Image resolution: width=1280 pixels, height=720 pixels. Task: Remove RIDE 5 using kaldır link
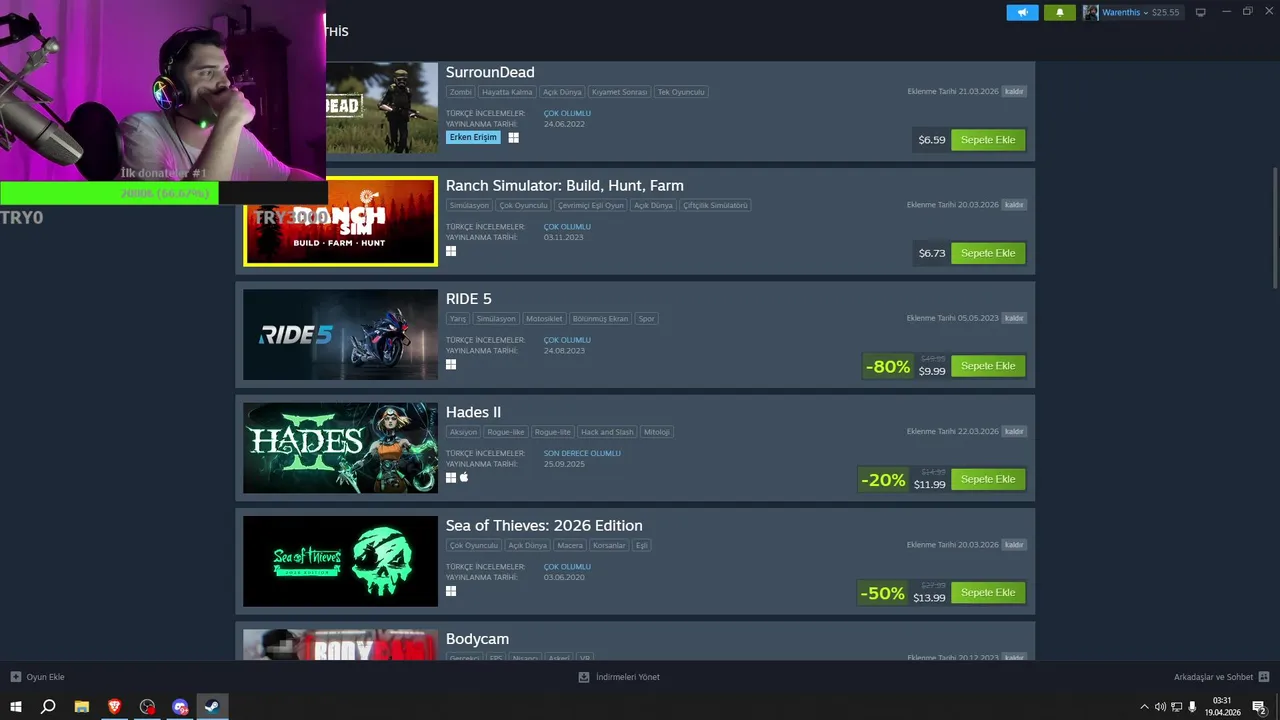[x=1014, y=318]
